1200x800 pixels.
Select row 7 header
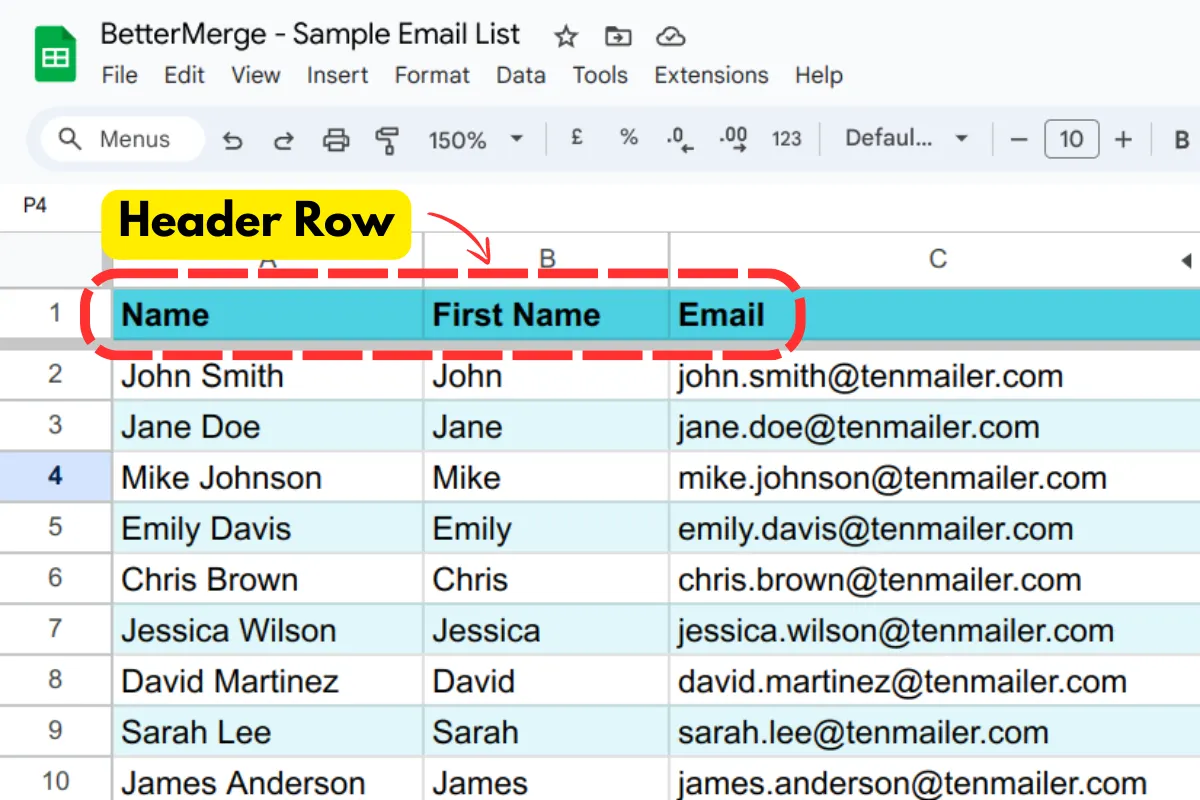coord(56,629)
